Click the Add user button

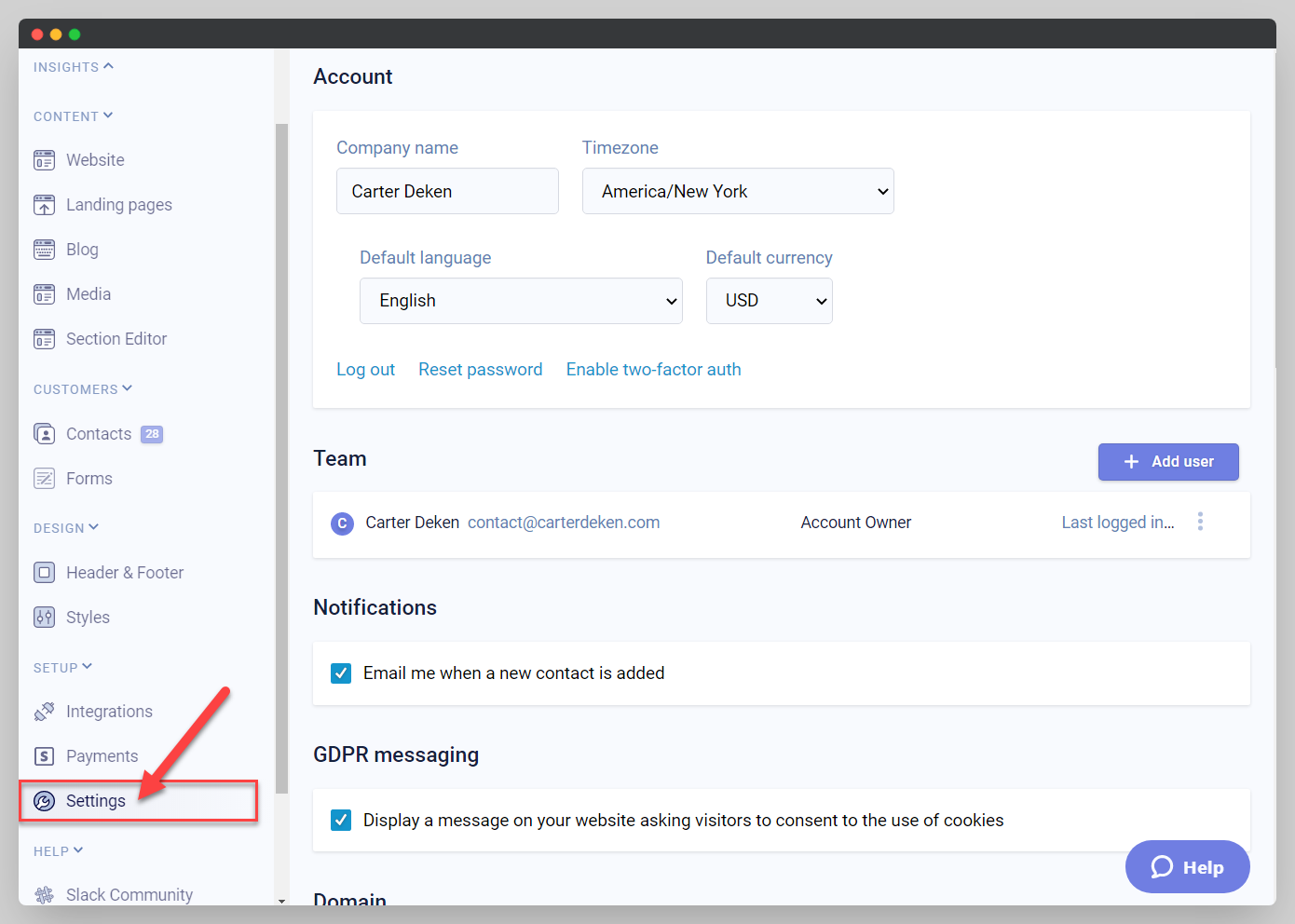(x=1168, y=462)
